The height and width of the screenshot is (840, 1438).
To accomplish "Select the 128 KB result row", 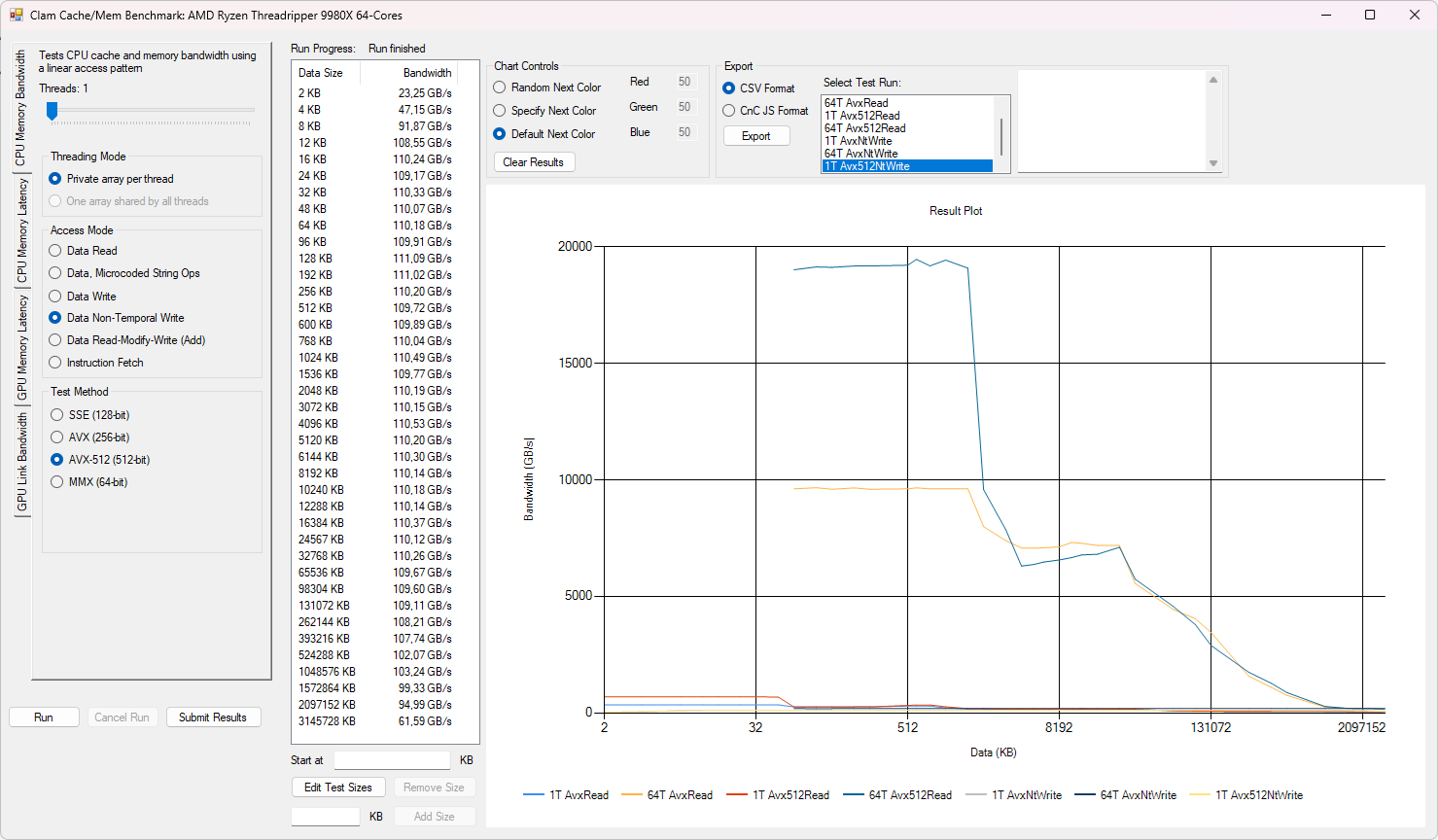I will (375, 259).
